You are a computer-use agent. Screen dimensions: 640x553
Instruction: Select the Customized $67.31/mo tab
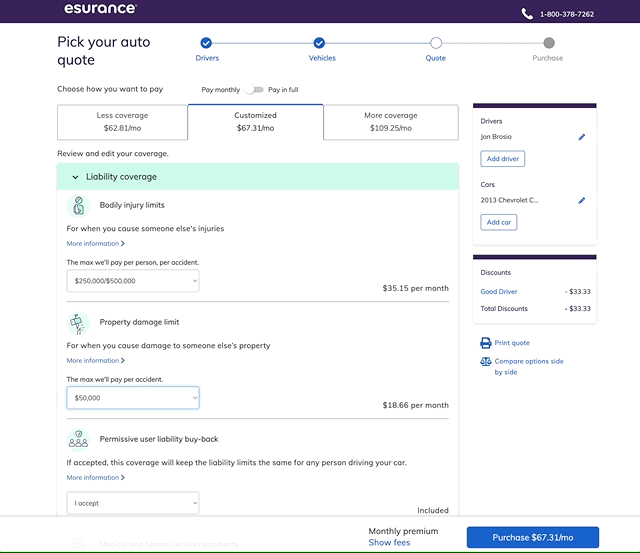coord(256,122)
